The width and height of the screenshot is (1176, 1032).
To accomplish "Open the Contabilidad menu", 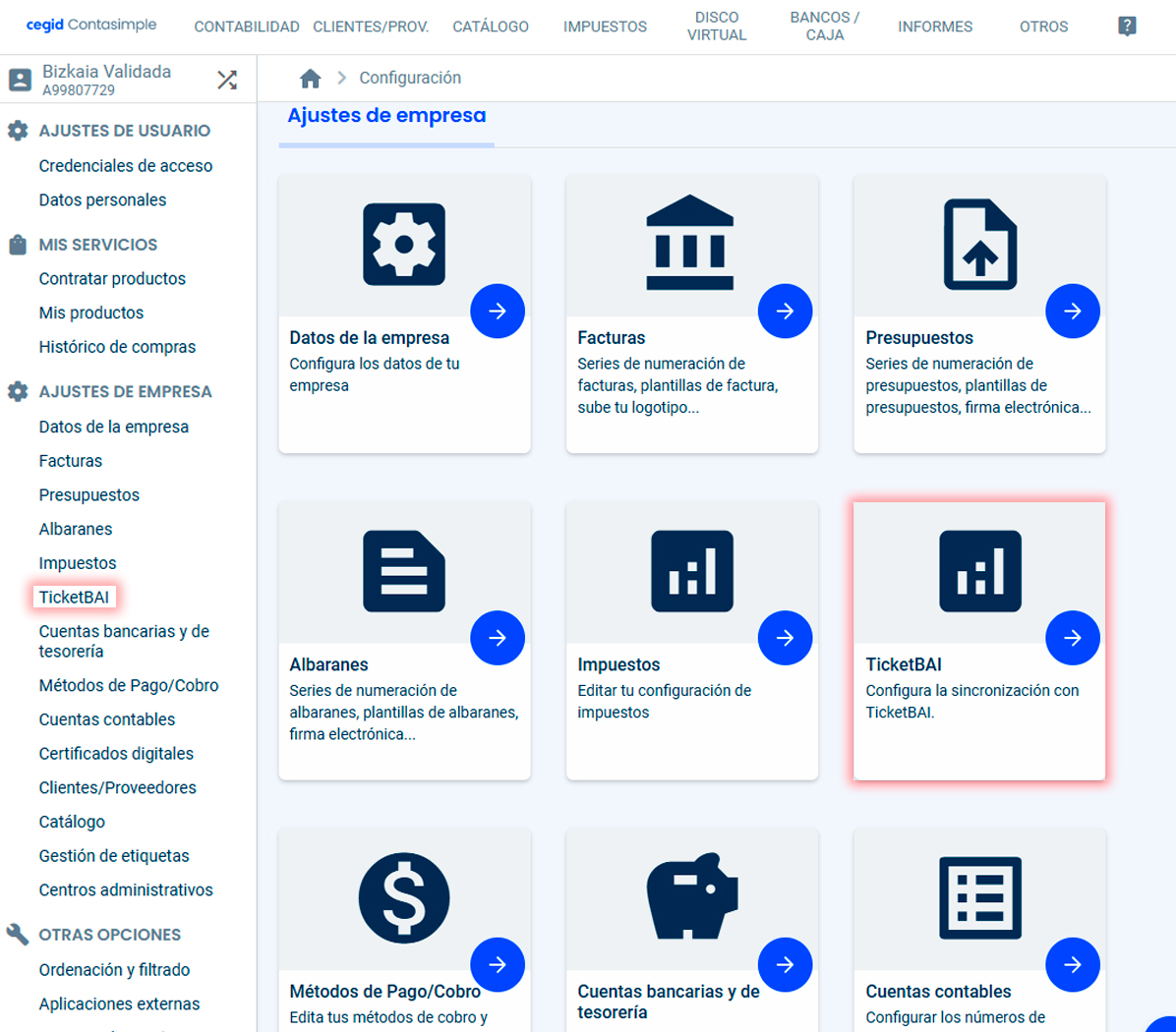I will (247, 27).
